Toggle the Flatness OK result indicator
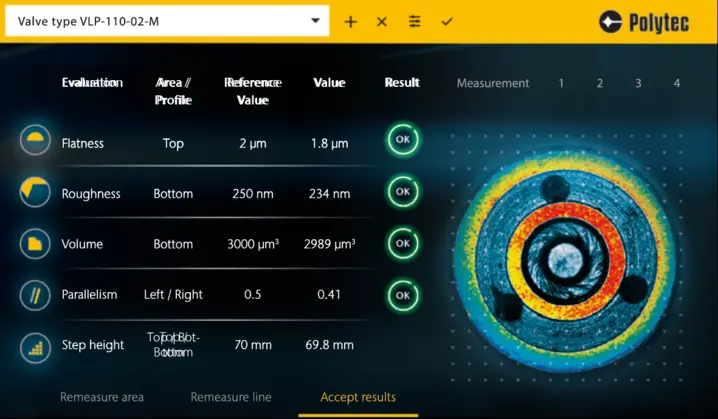This screenshot has height=419, width=718. tap(403, 141)
